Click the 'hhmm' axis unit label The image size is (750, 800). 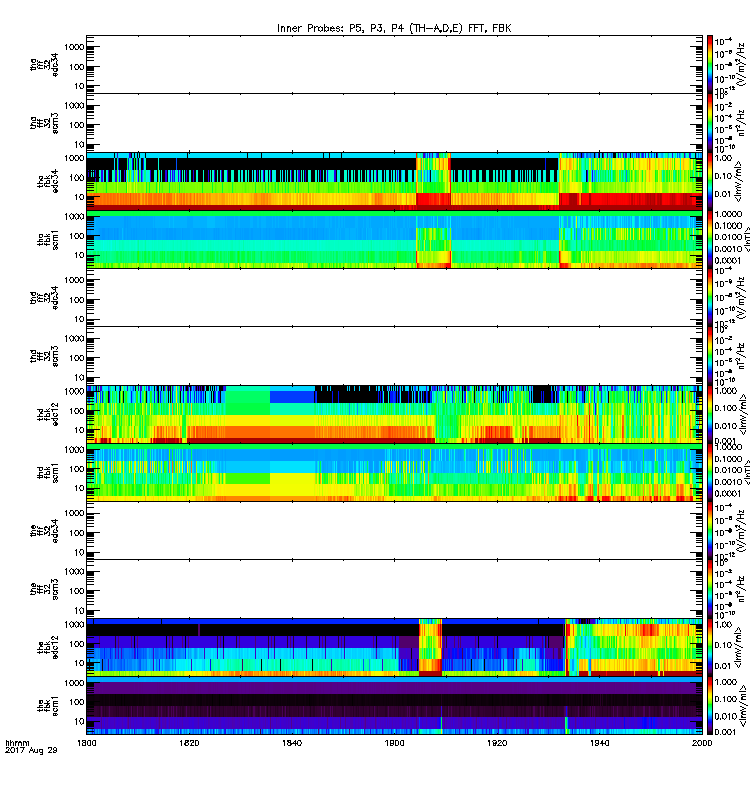point(17,743)
